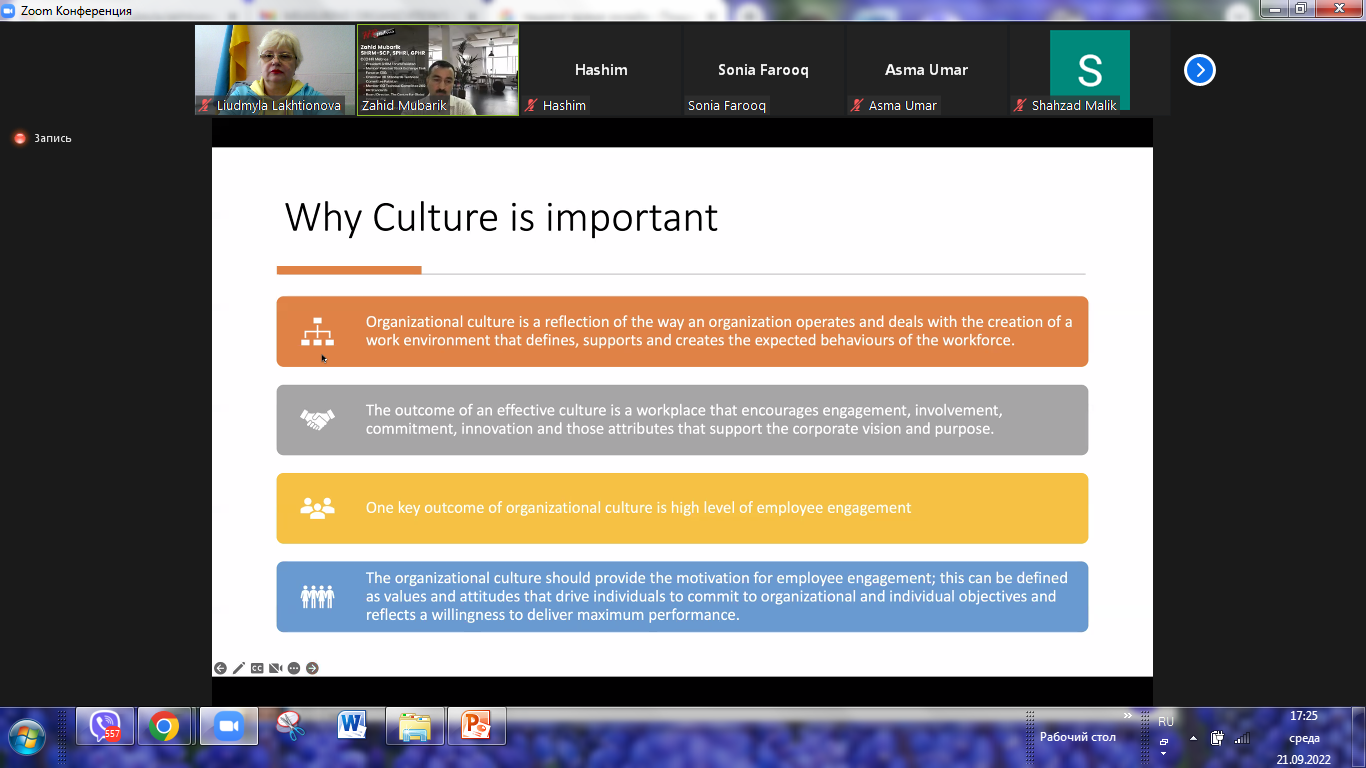Toggle the slideshow camera icon
Viewport: 1366px width, 768px height.
click(275, 668)
